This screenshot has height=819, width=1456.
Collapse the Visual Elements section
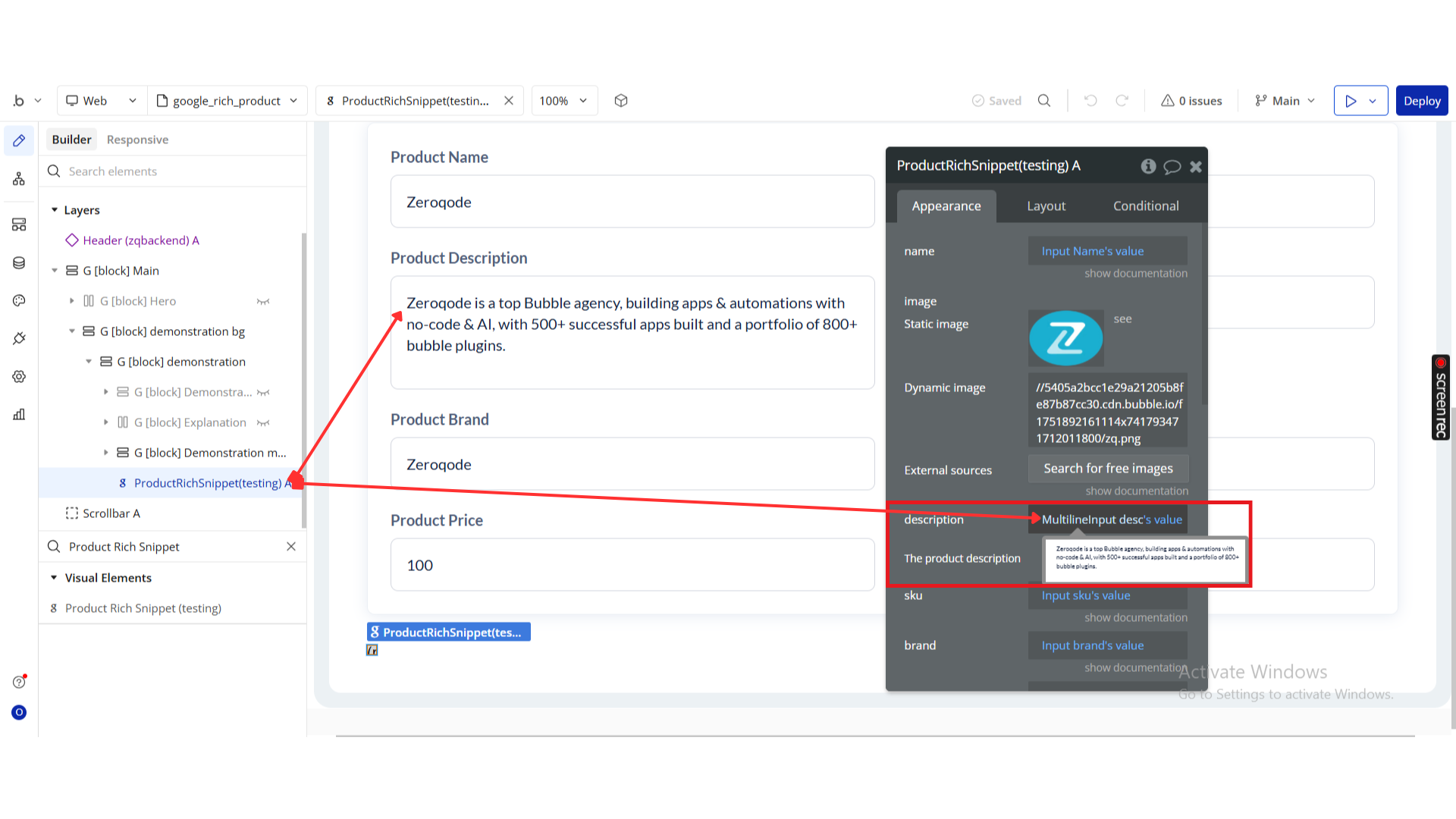(x=54, y=578)
